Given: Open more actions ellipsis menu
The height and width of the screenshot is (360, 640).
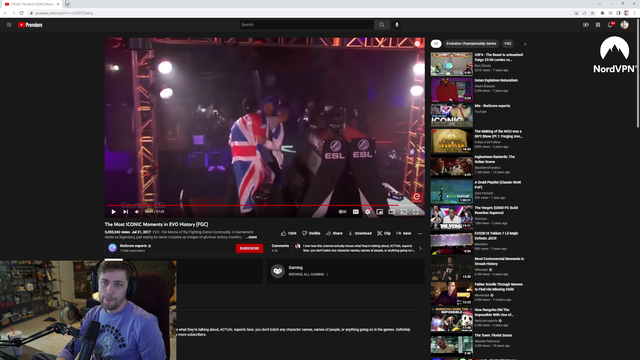Looking at the screenshot, I should click(x=420, y=233).
